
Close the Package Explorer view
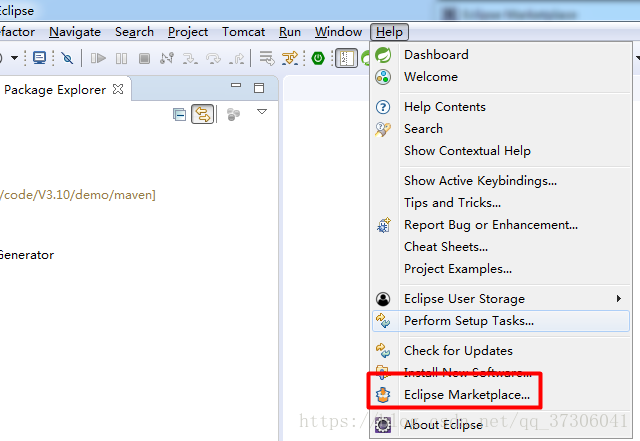[118, 89]
